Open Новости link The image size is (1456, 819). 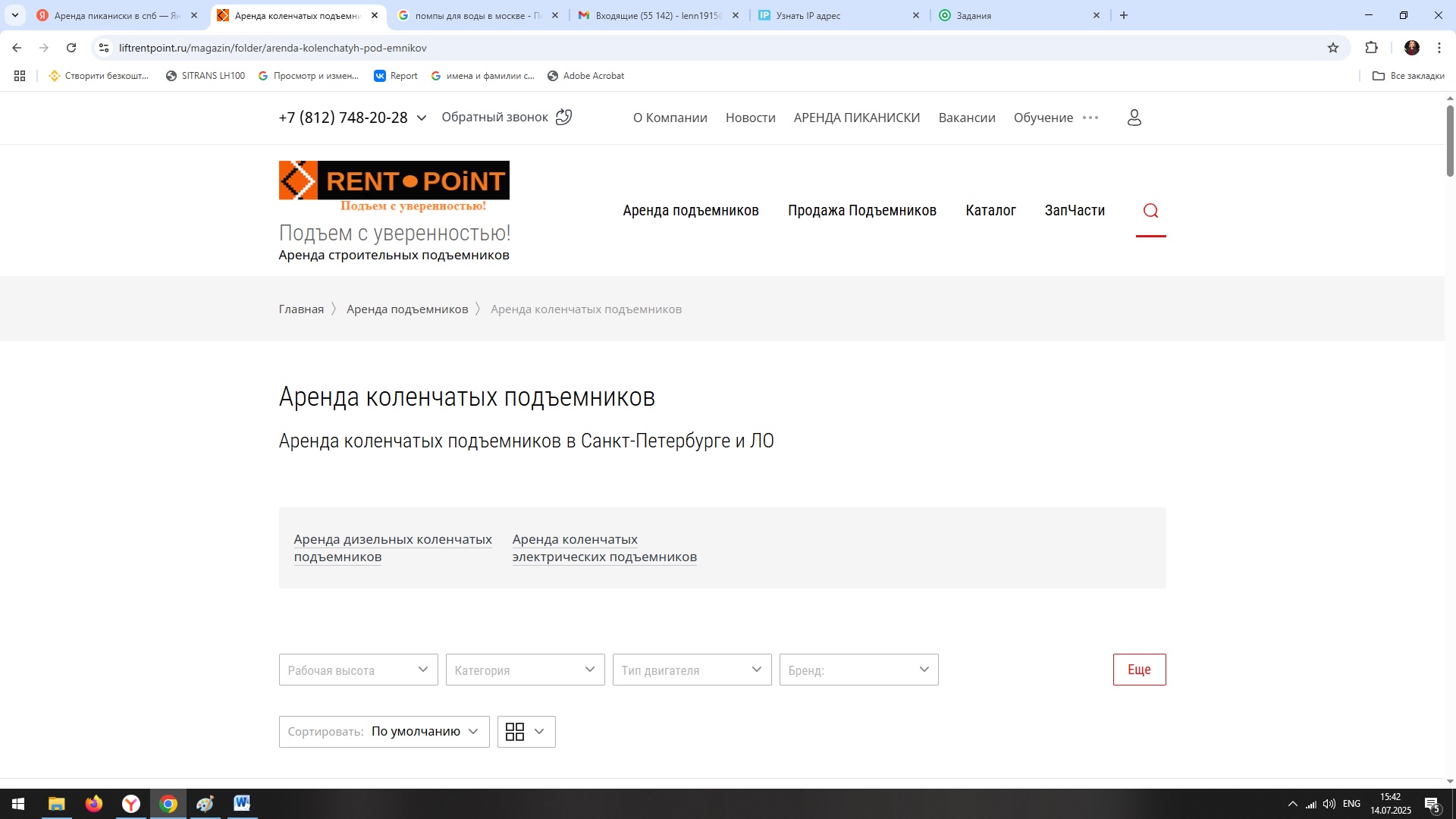[x=751, y=118]
